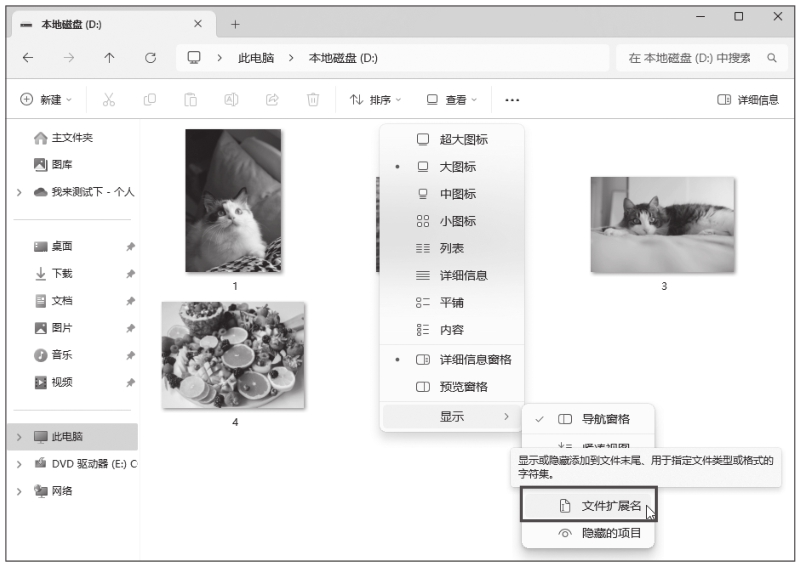
Task: Open the 显示 submenu
Action: tap(452, 417)
